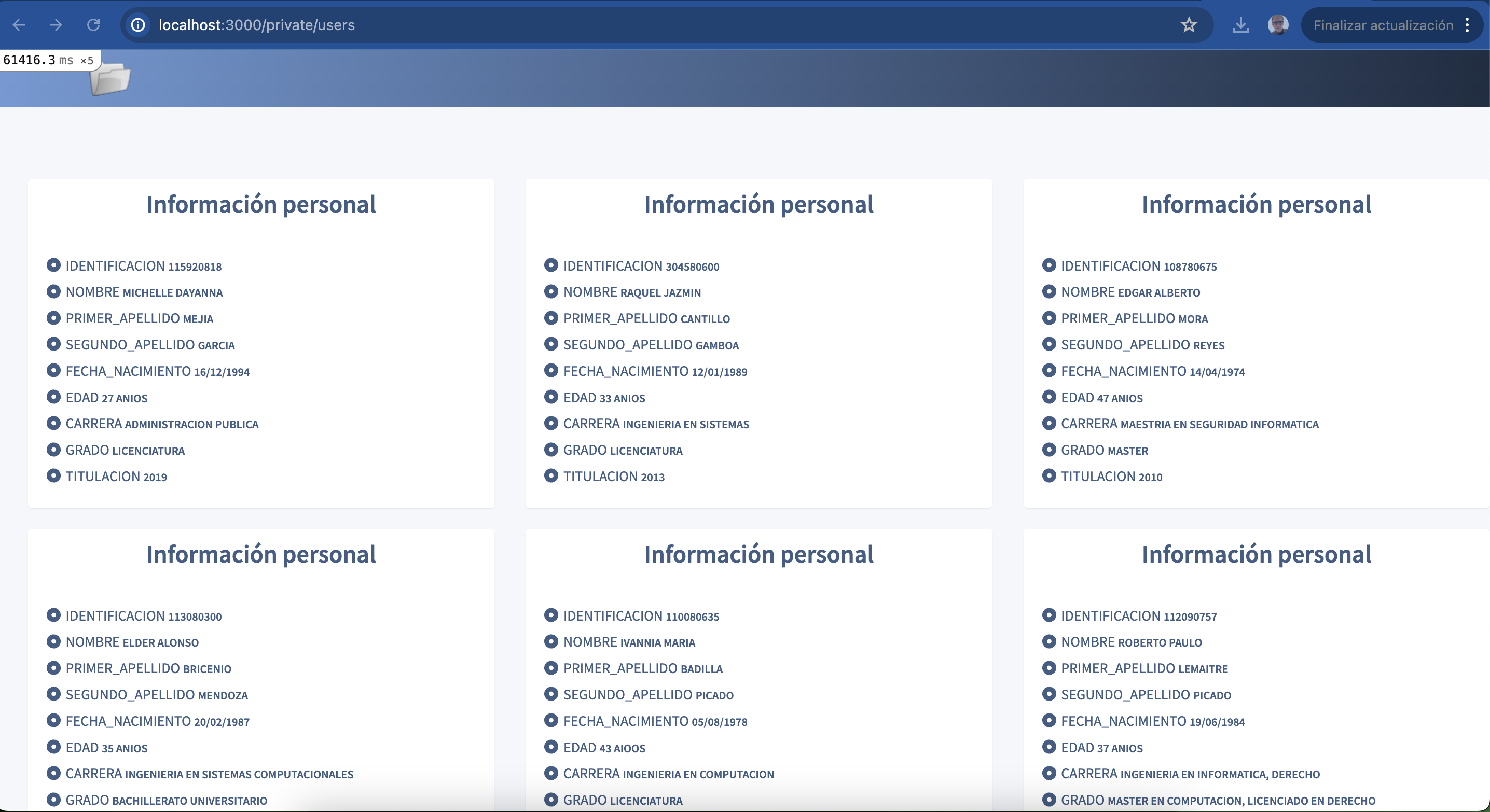Viewport: 1490px width, 812px height.
Task: Select the text FECHA_NACIMIENTO 20/02/1987
Action: tap(157, 722)
